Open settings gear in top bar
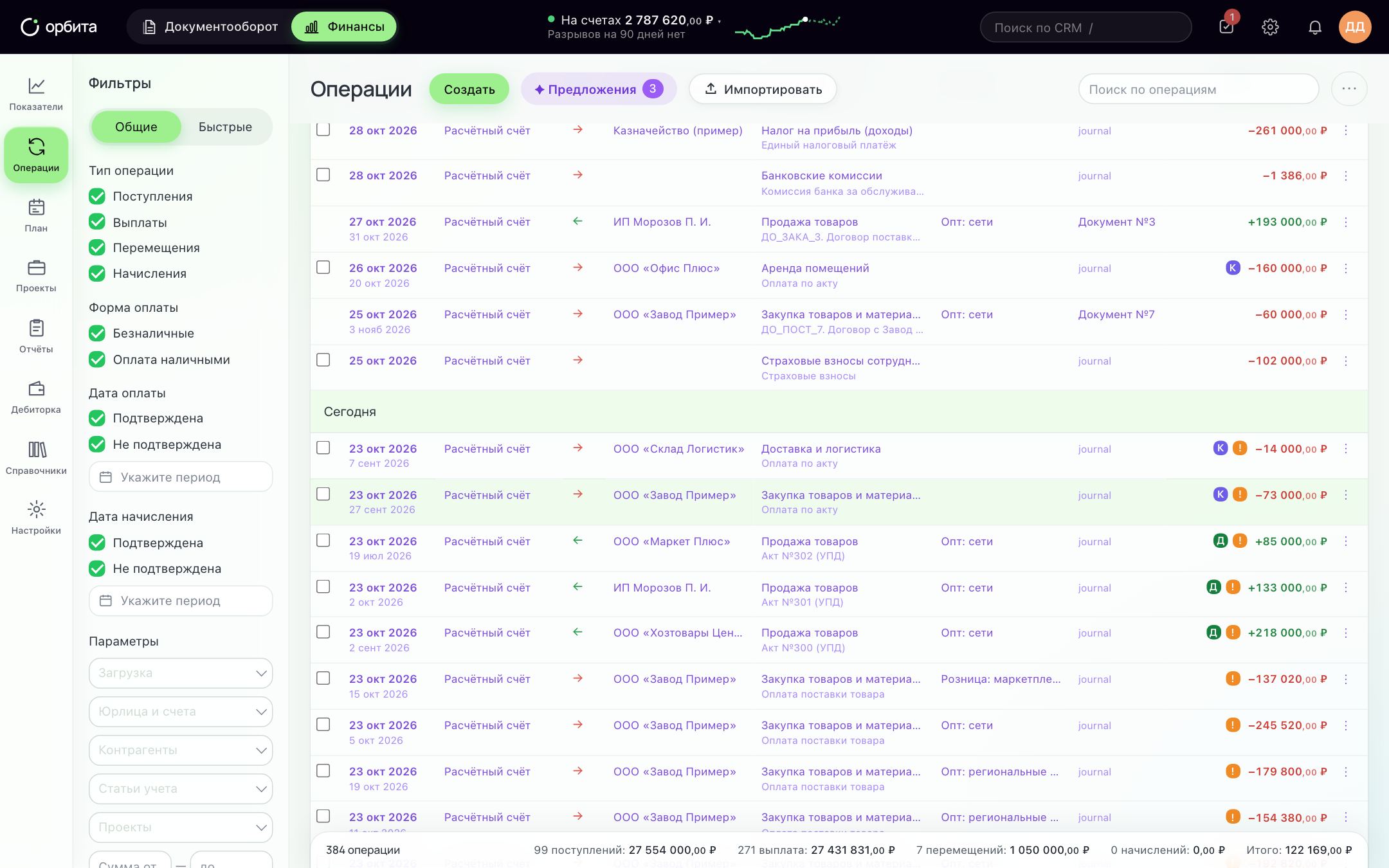 (x=1270, y=27)
